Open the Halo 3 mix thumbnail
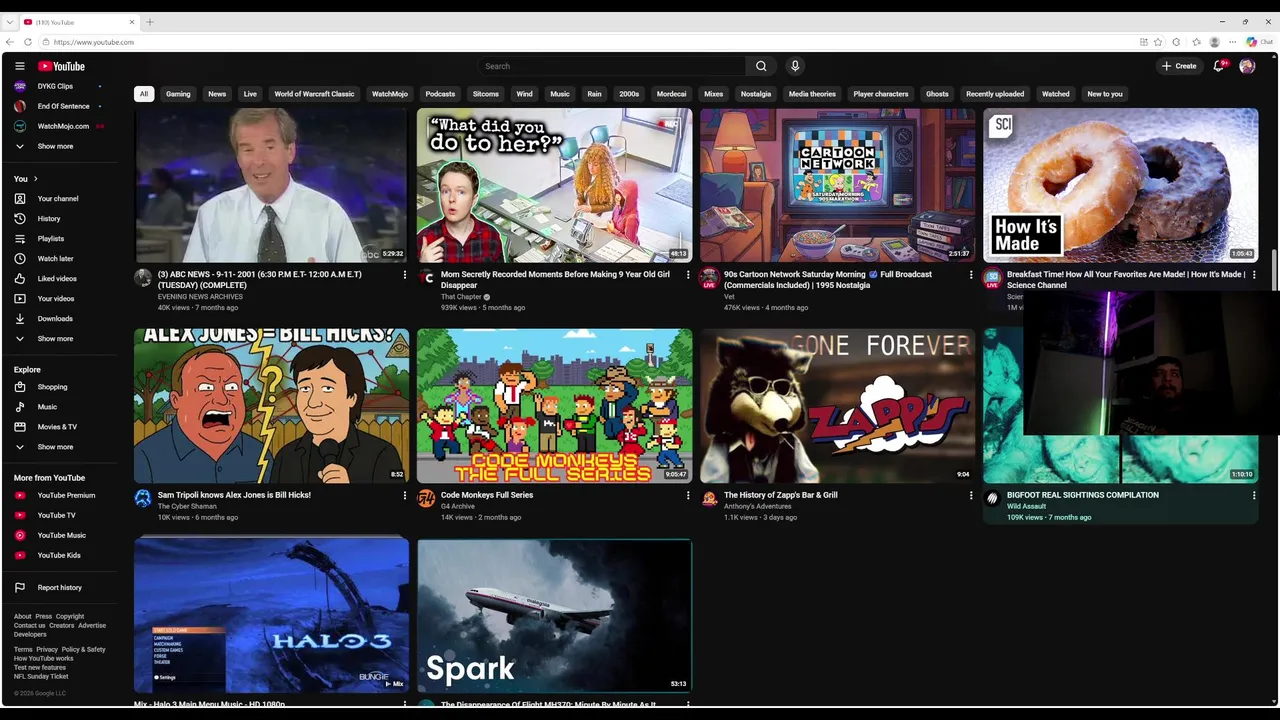This screenshot has width=1280, height=720. [x=271, y=616]
